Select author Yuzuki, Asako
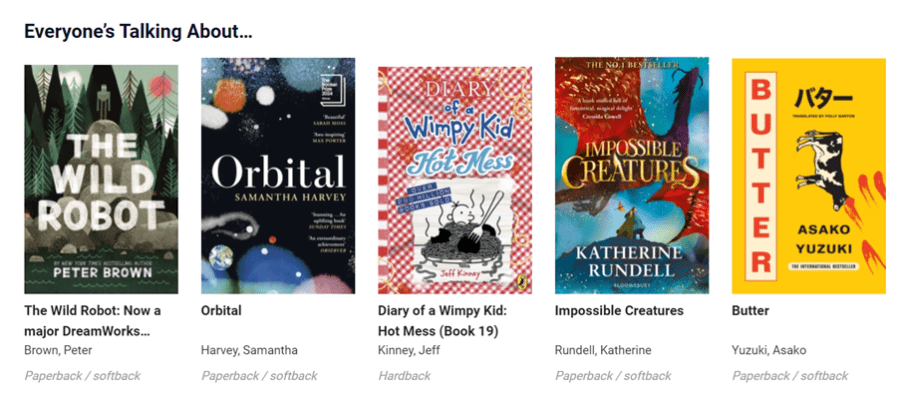The image size is (900, 405). pos(769,350)
